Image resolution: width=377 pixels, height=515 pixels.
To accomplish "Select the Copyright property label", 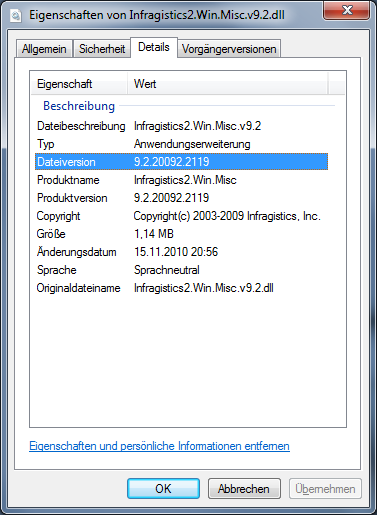I will point(58,216).
